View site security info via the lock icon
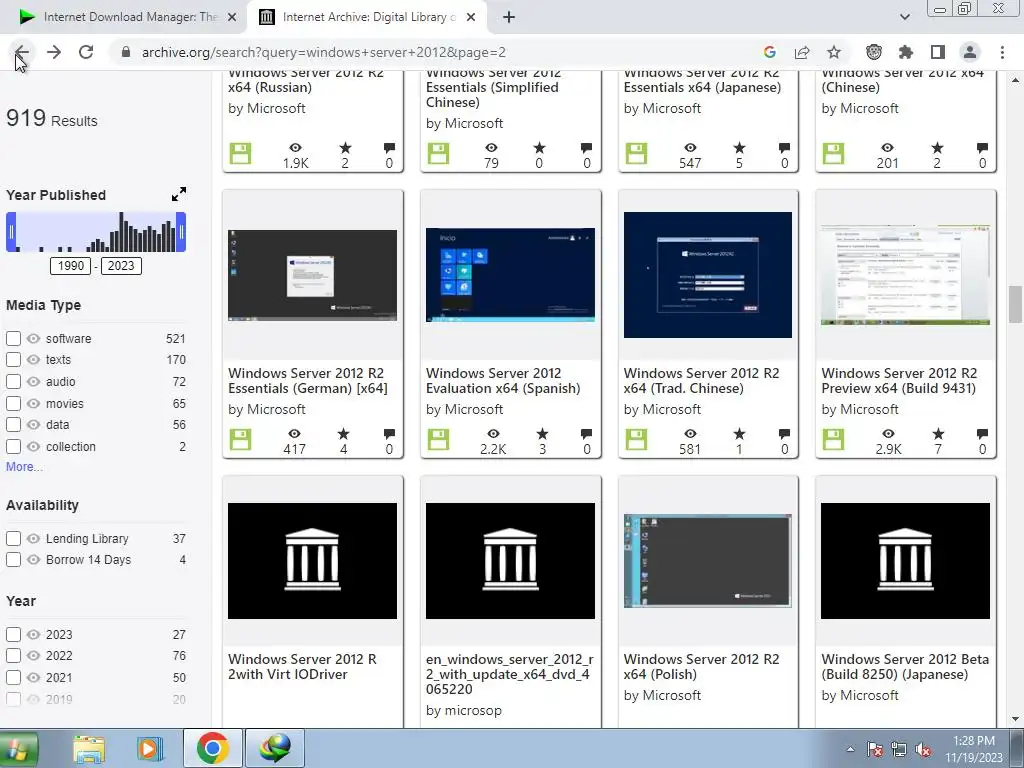 [x=126, y=52]
